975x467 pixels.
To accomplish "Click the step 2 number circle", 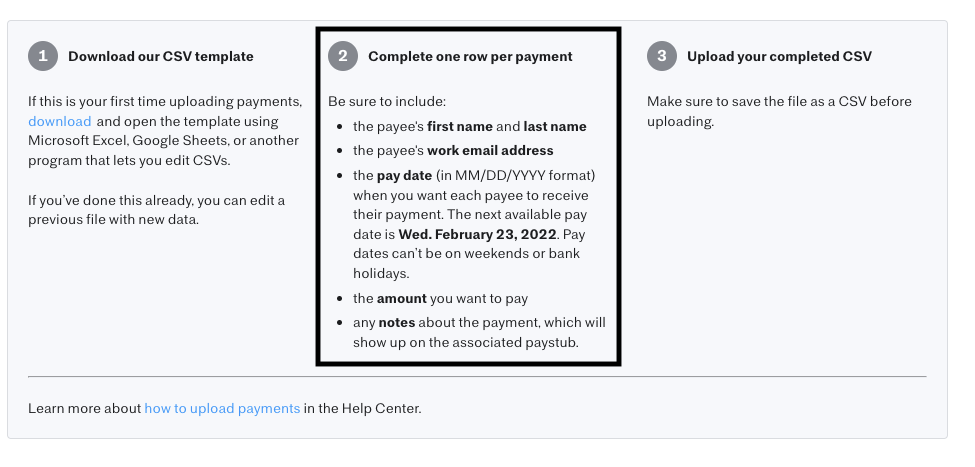I will pos(343,56).
